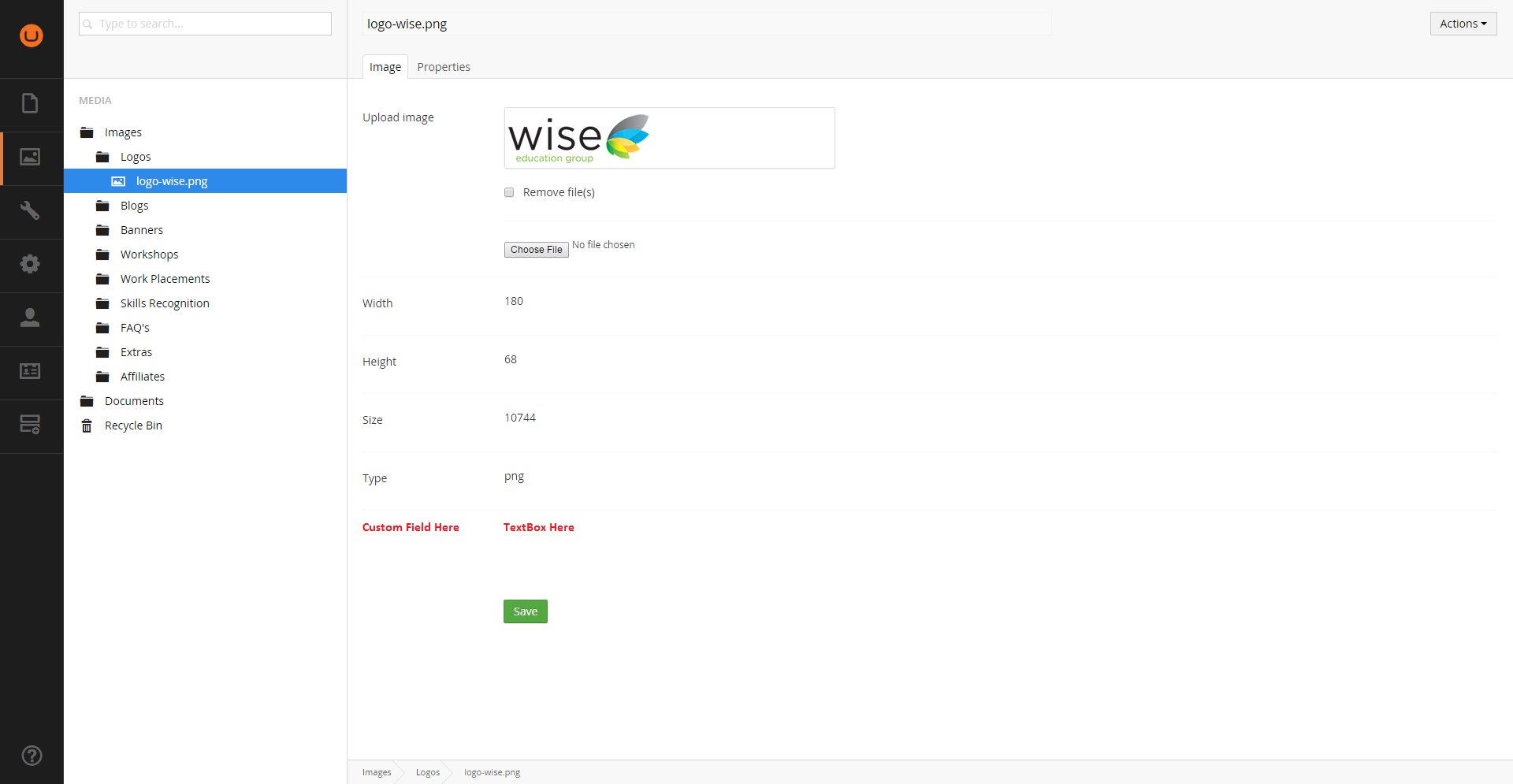Click the Upload image label

tap(398, 117)
